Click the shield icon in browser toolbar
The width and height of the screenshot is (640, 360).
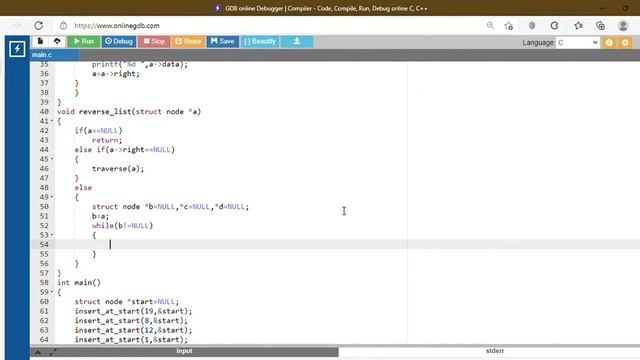click(x=531, y=26)
